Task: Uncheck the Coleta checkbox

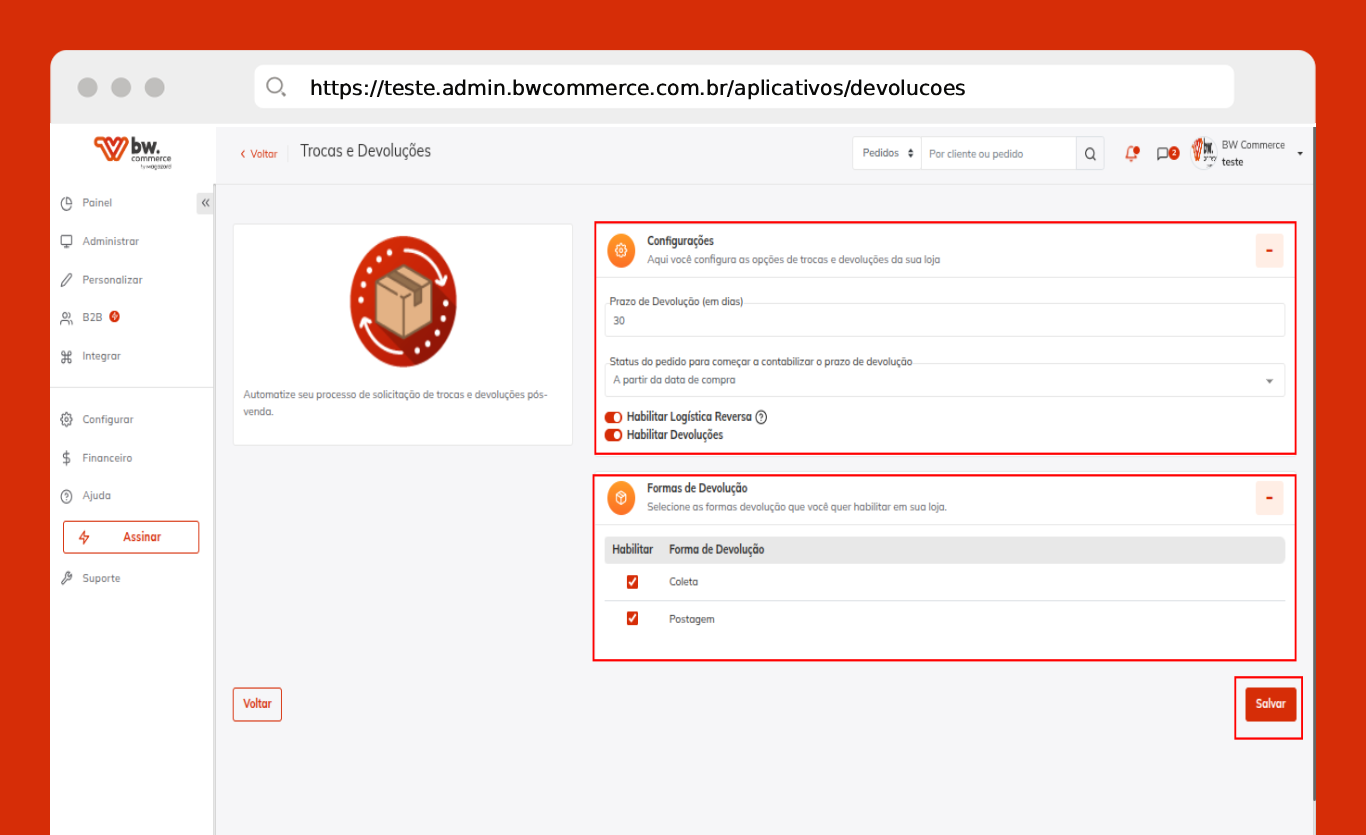Action: 632,581
